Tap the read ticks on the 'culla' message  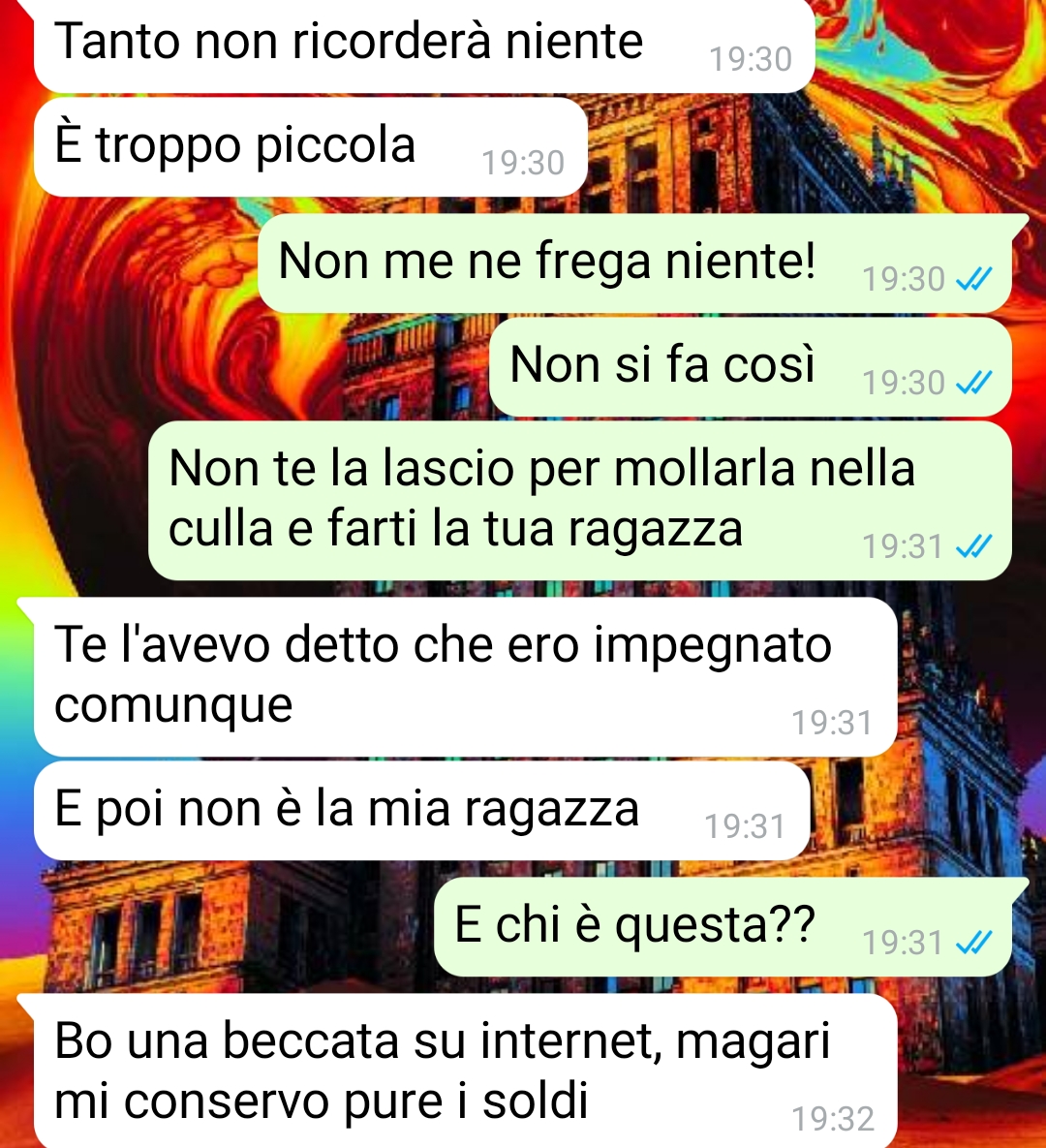click(x=974, y=546)
